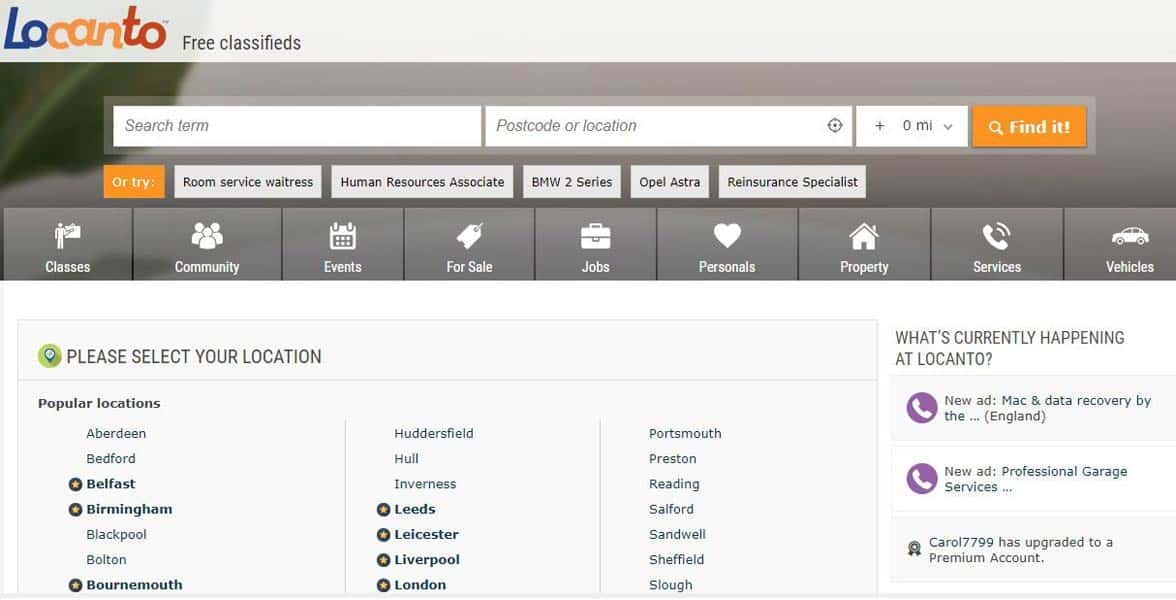Click the Vehicles car icon
Viewport: 1176px width, 600px height.
(x=1130, y=237)
